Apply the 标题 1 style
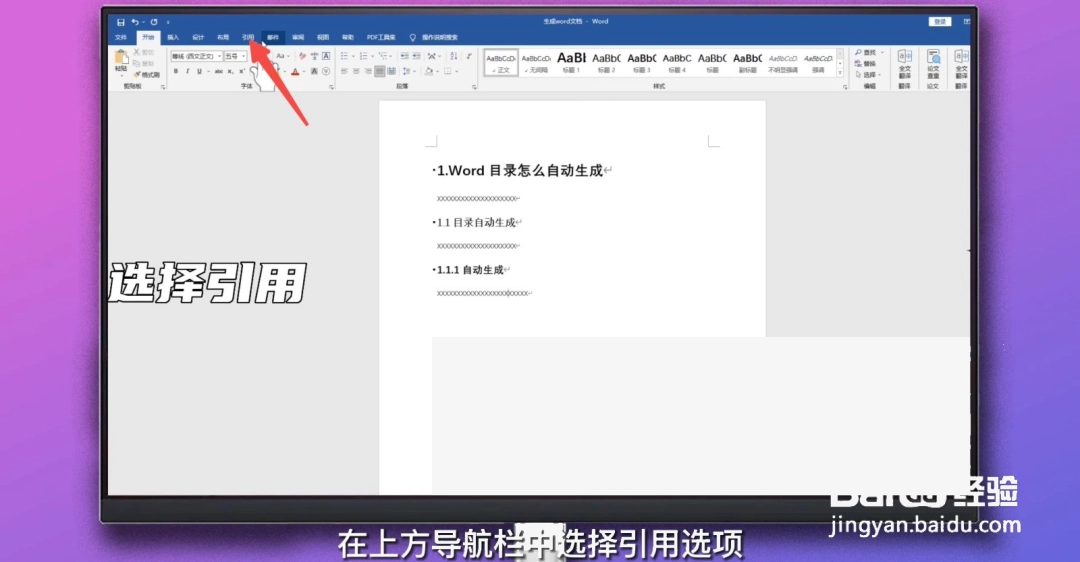 click(x=571, y=63)
